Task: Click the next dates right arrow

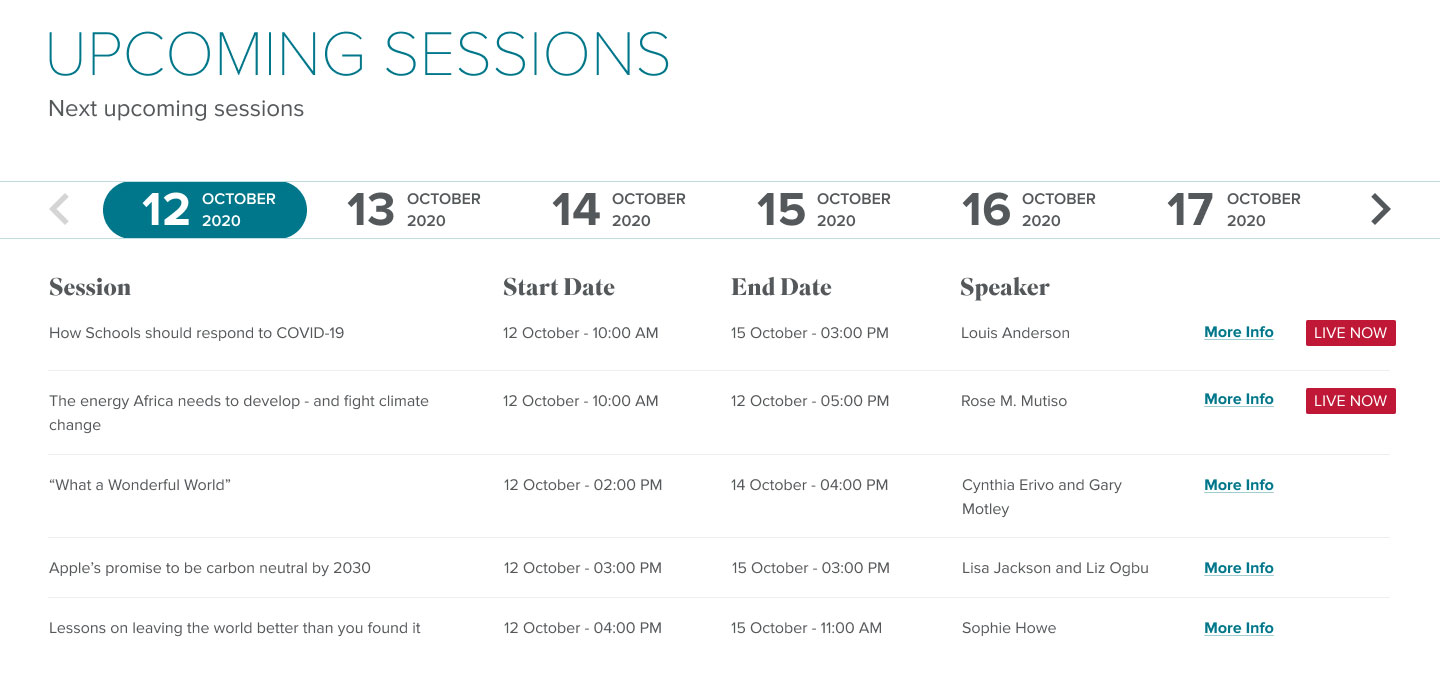Action: pos(1380,210)
